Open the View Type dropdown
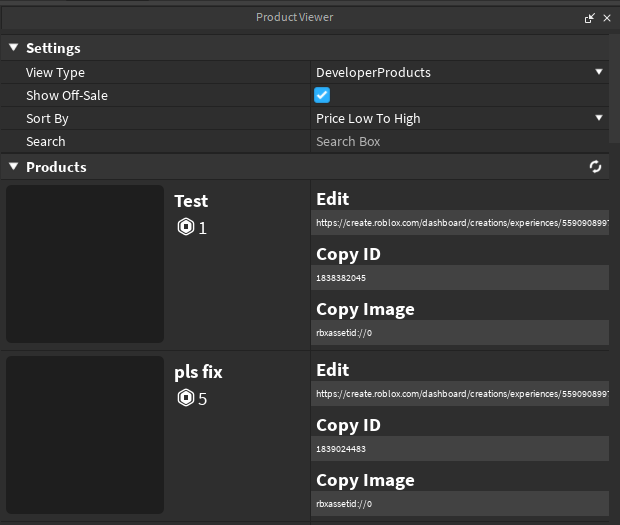The image size is (620, 525). pyautogui.click(x=459, y=72)
